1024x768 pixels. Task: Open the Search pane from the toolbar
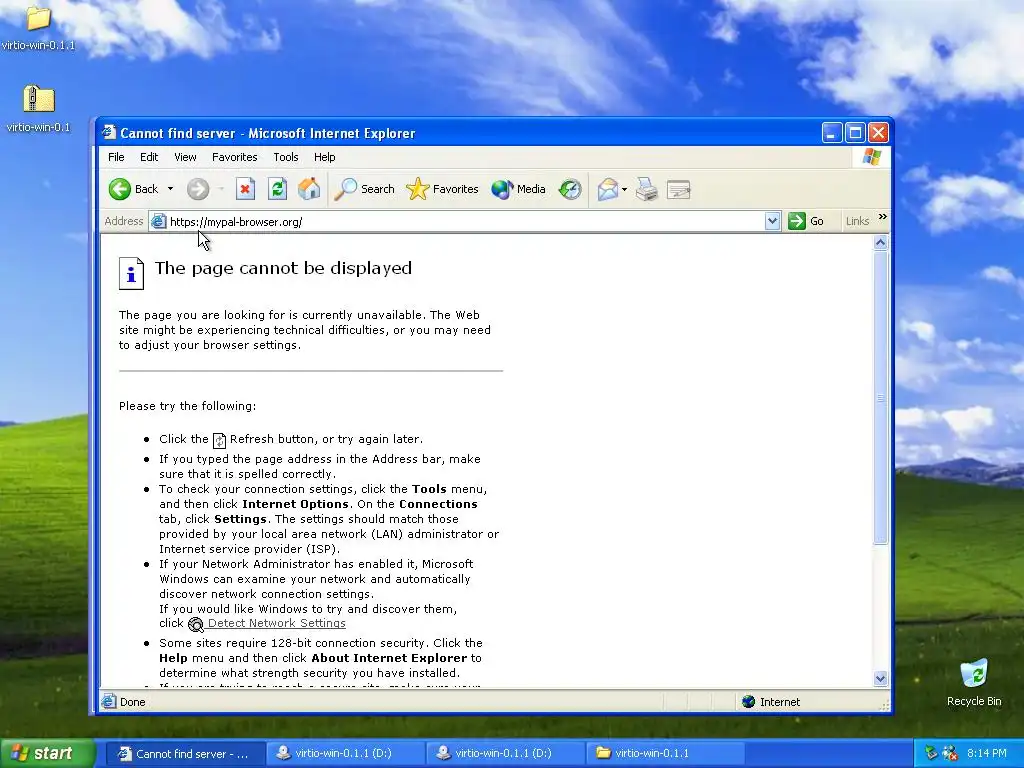point(364,189)
